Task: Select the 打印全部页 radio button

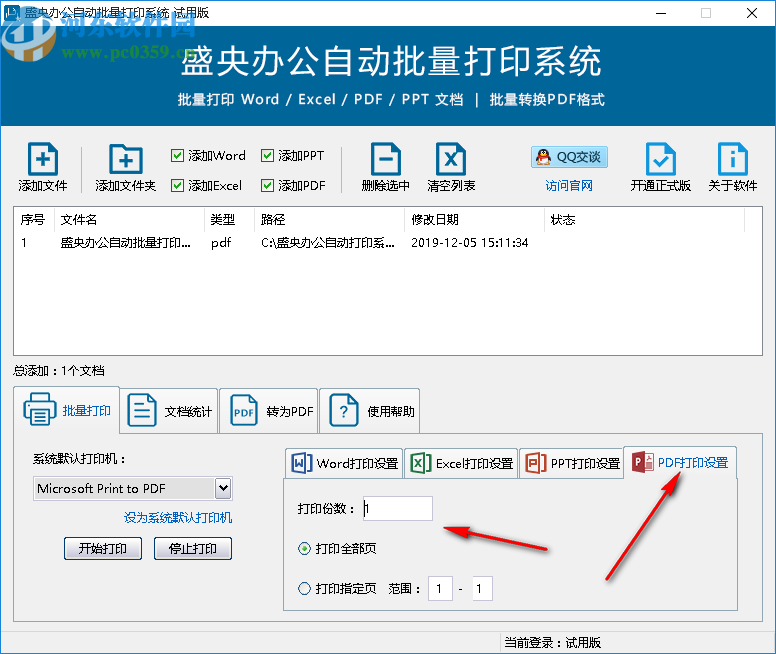Action: (304, 549)
